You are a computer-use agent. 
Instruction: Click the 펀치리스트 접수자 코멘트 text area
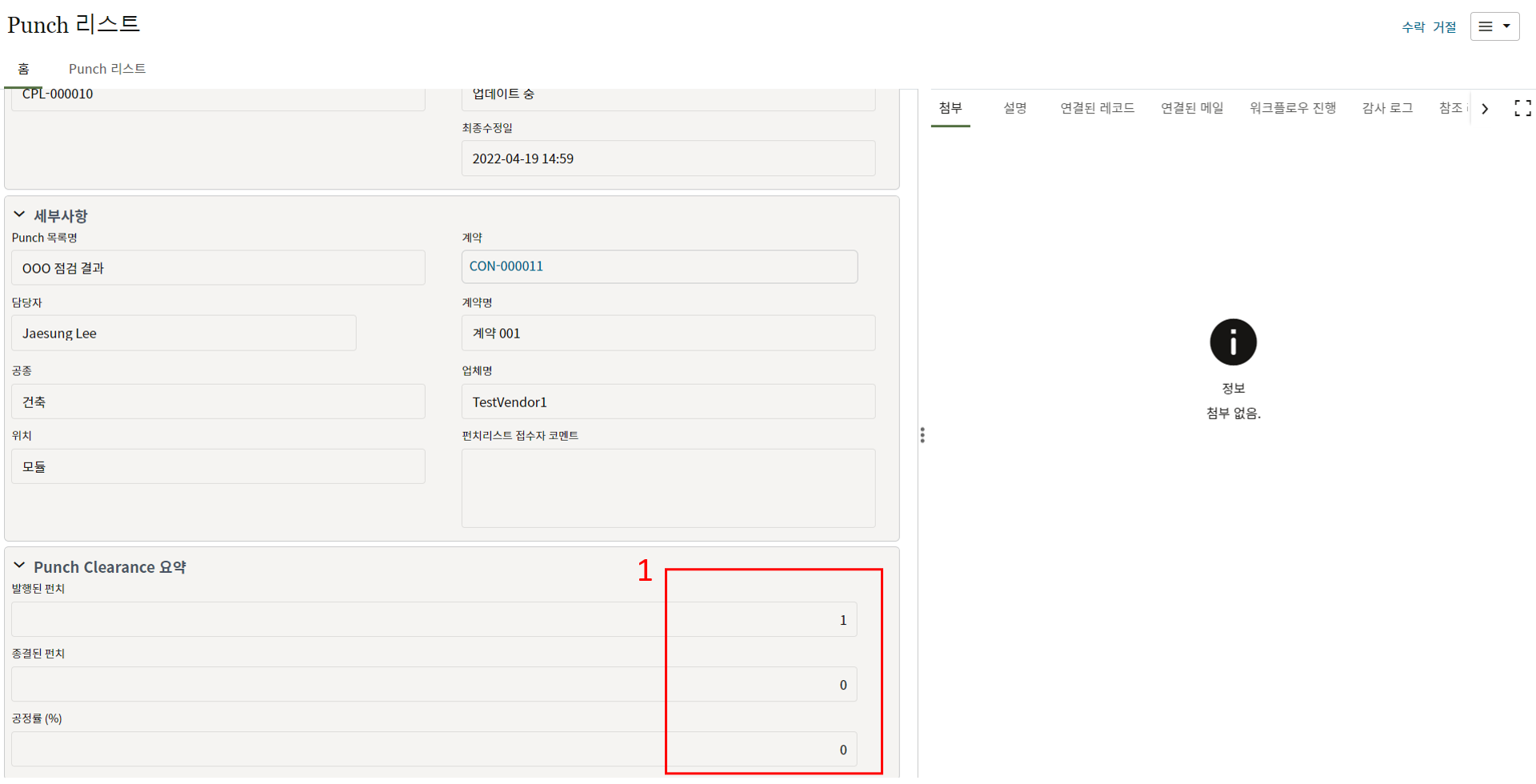[x=668, y=488]
